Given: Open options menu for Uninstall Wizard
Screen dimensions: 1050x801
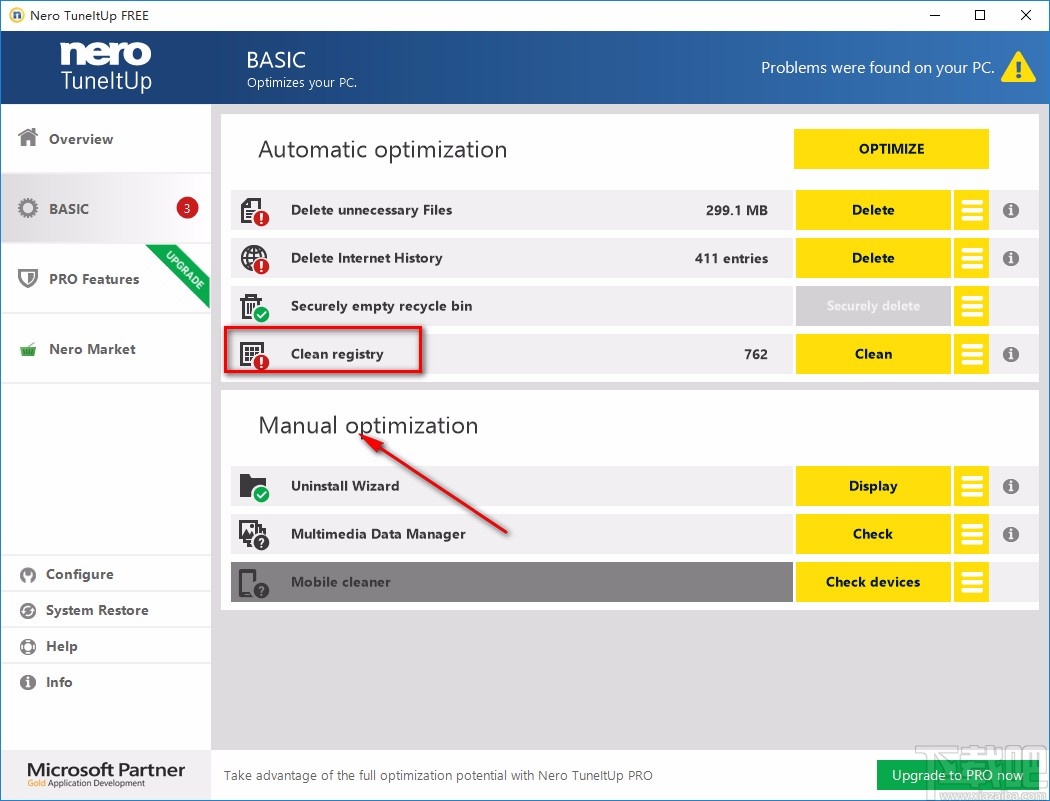Looking at the screenshot, I should tap(971, 486).
